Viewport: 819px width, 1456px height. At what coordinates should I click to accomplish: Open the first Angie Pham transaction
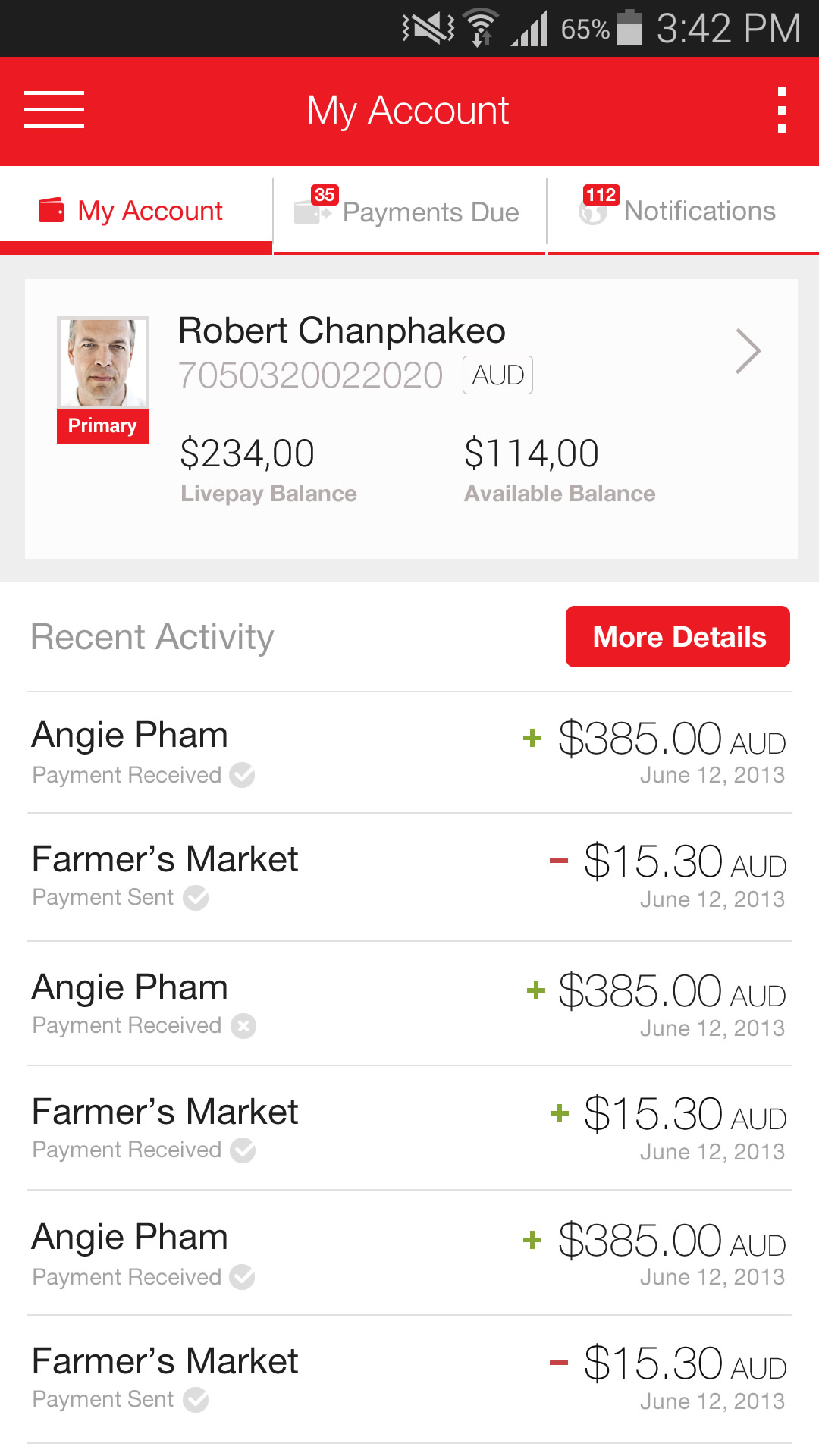click(409, 752)
